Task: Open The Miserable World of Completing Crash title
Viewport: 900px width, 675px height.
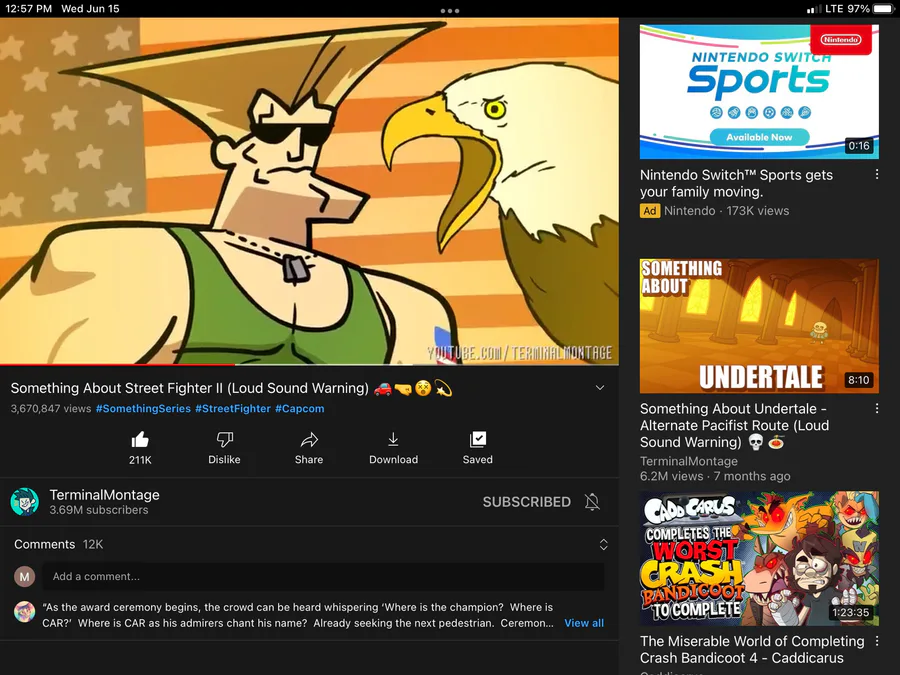Action: pos(752,649)
